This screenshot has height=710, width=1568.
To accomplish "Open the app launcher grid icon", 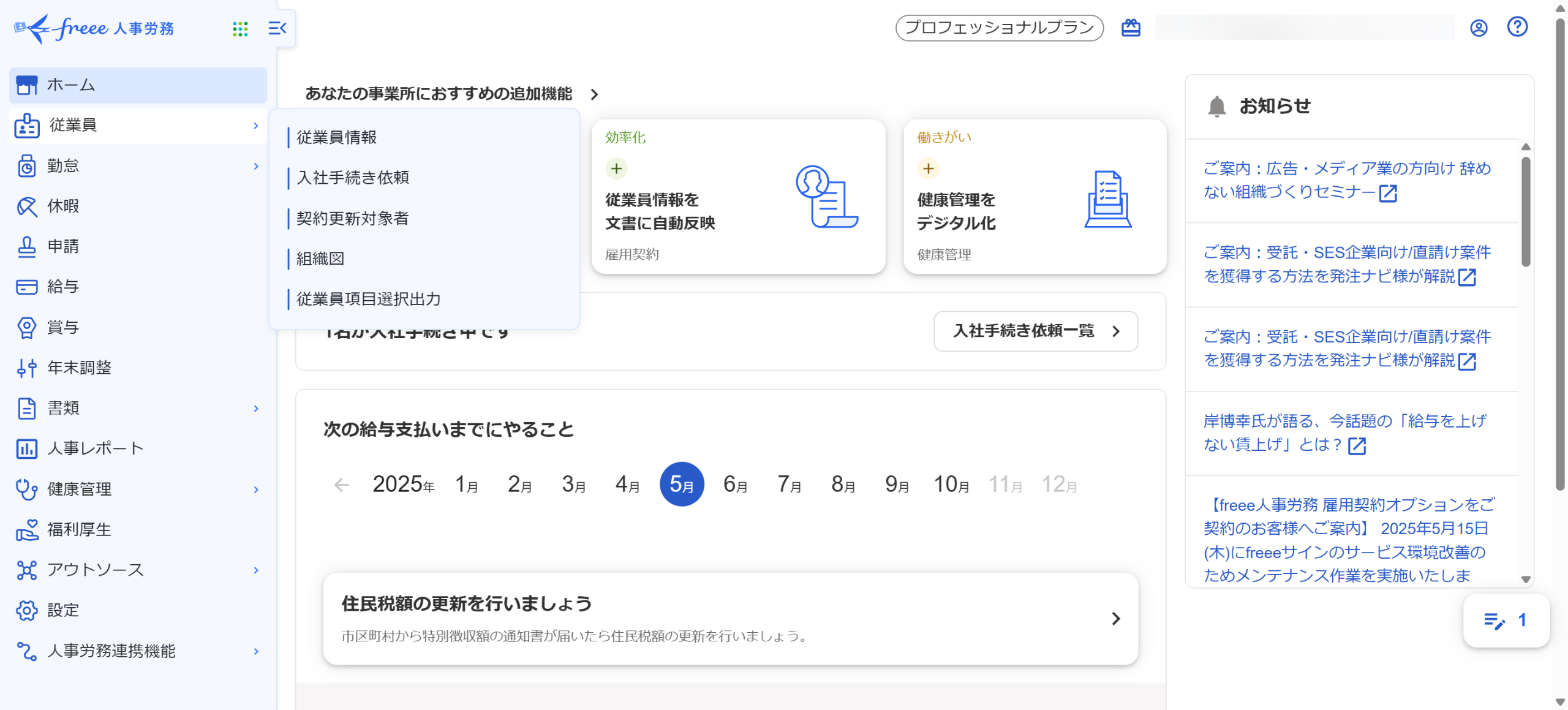I will 240,29.
